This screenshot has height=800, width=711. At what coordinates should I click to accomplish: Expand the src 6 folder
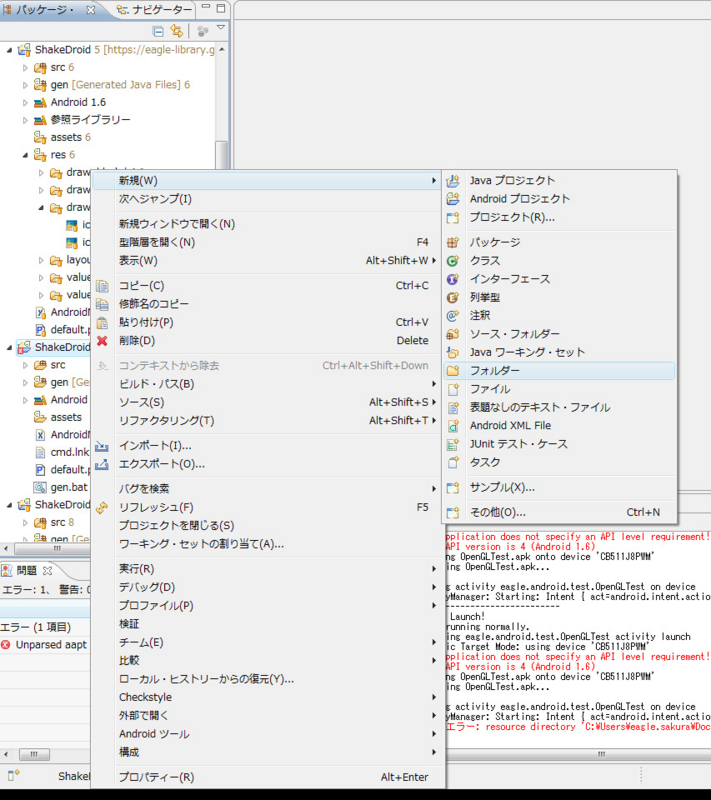pos(25,67)
